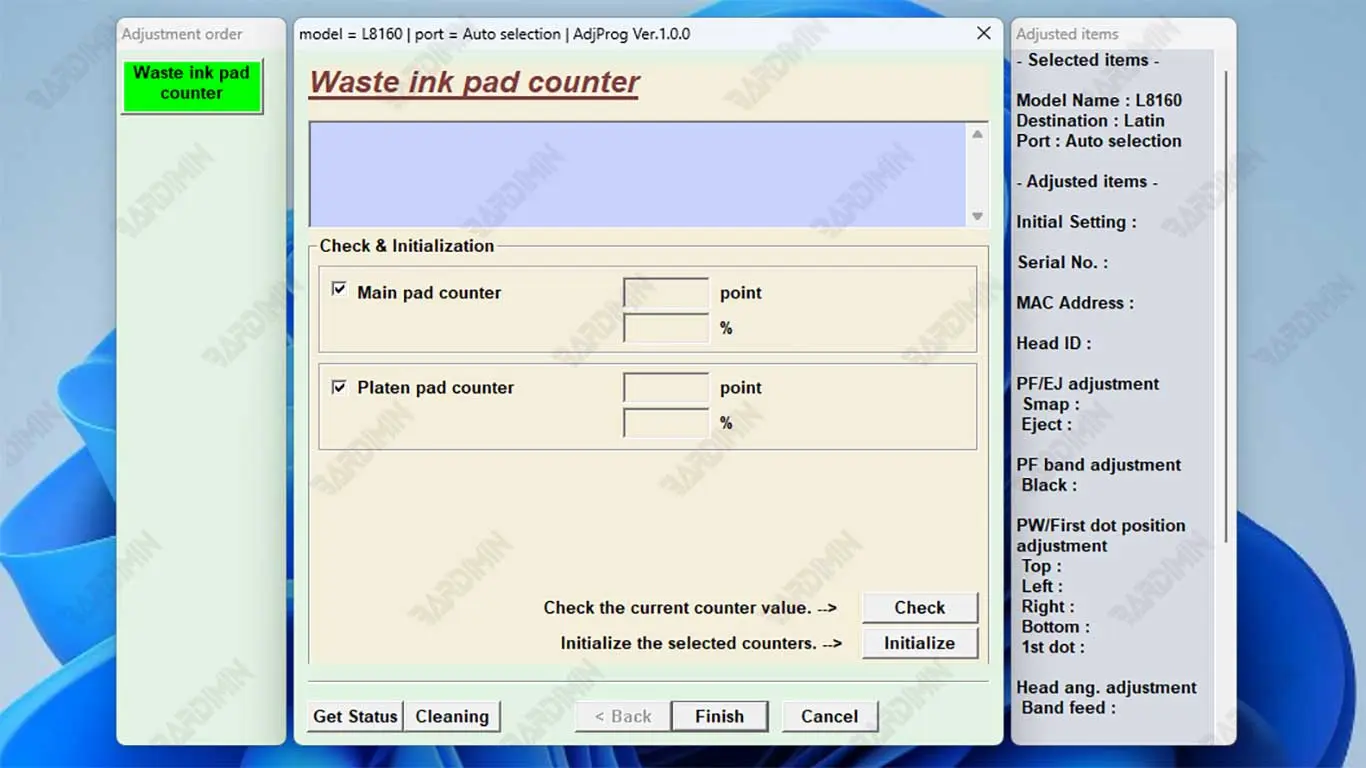Select Waste ink pad counter in Adjustment order

pyautogui.click(x=191, y=85)
